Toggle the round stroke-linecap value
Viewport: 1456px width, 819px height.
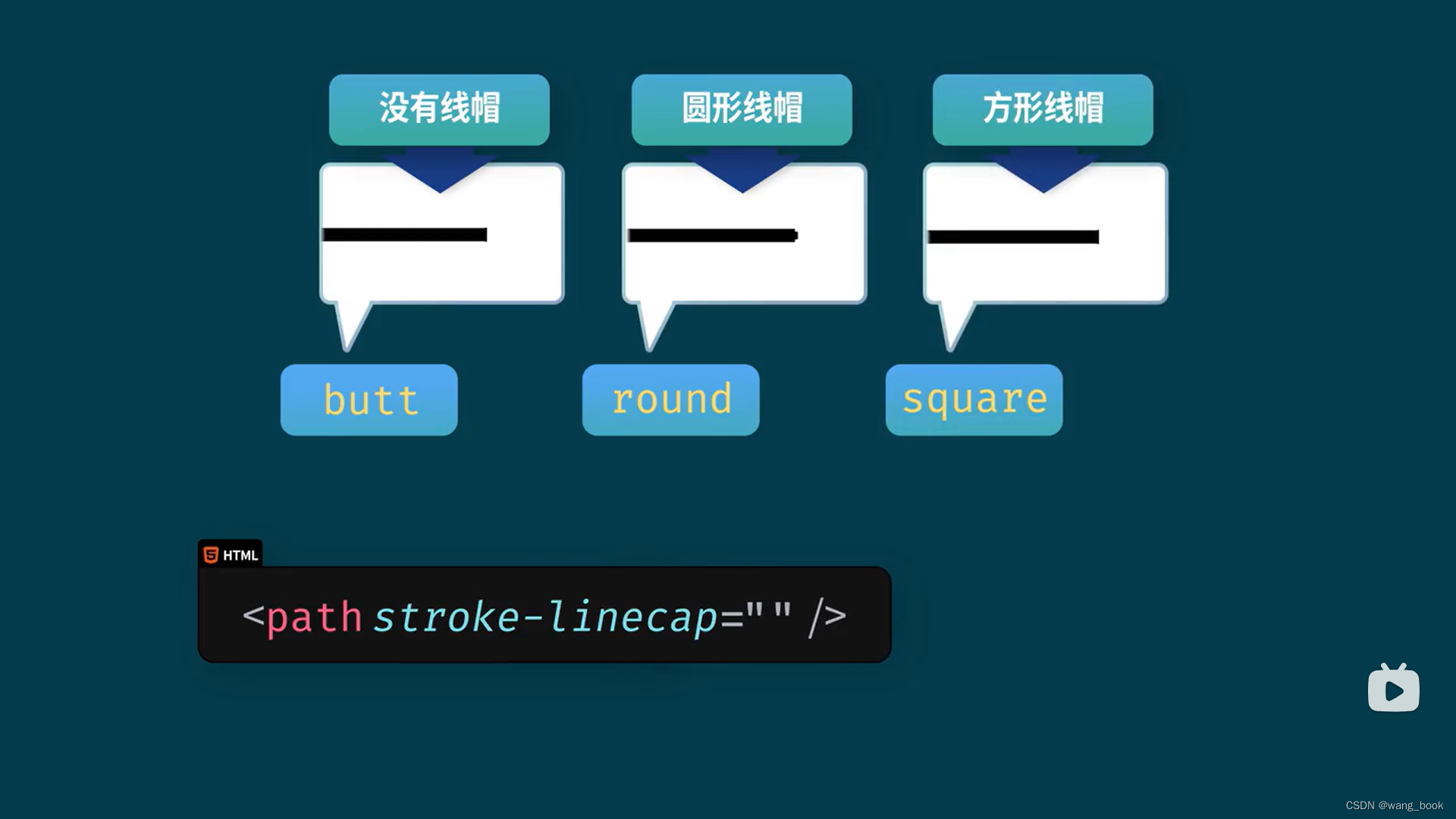coord(670,398)
